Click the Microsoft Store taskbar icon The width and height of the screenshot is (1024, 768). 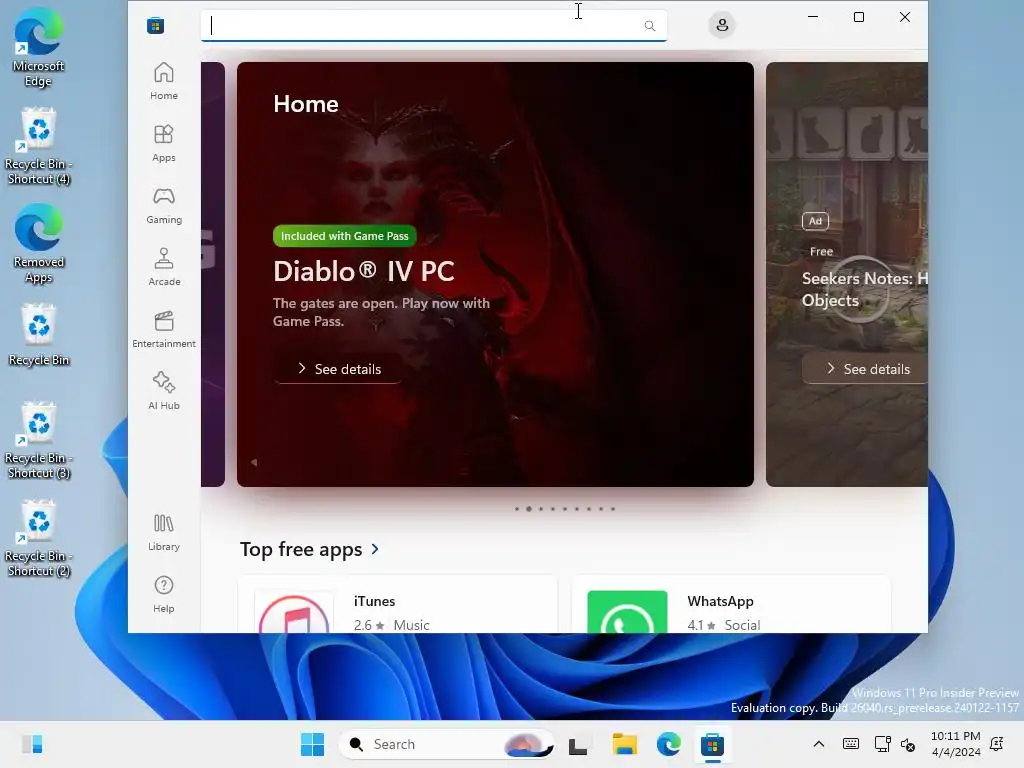[x=712, y=744]
